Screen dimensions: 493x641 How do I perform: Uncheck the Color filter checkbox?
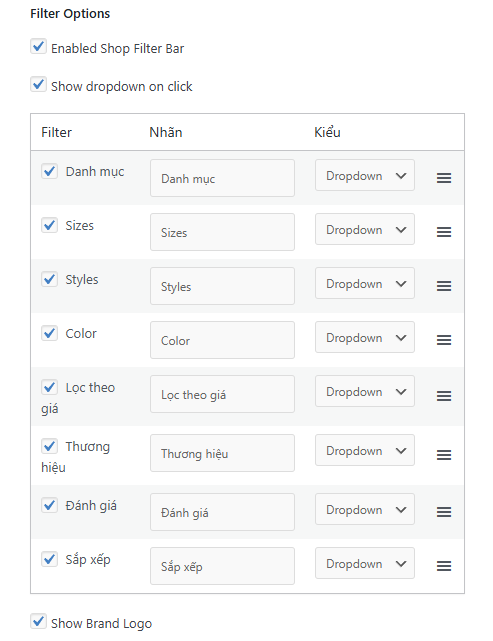point(49,333)
